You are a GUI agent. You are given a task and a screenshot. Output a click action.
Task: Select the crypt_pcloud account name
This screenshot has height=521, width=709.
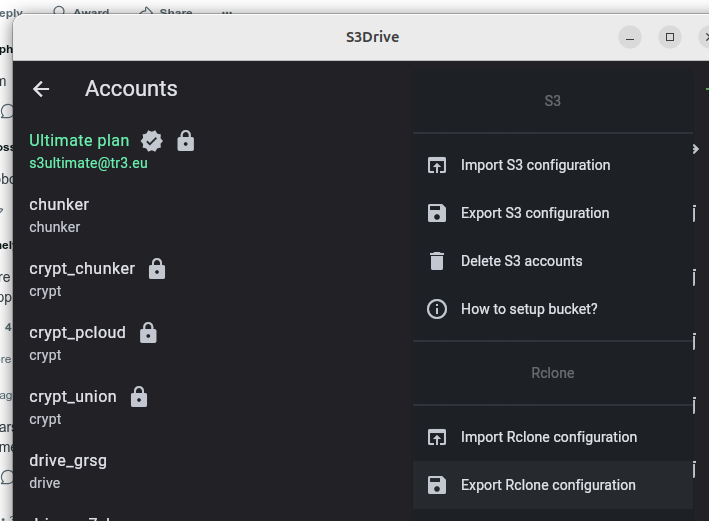pos(77,333)
